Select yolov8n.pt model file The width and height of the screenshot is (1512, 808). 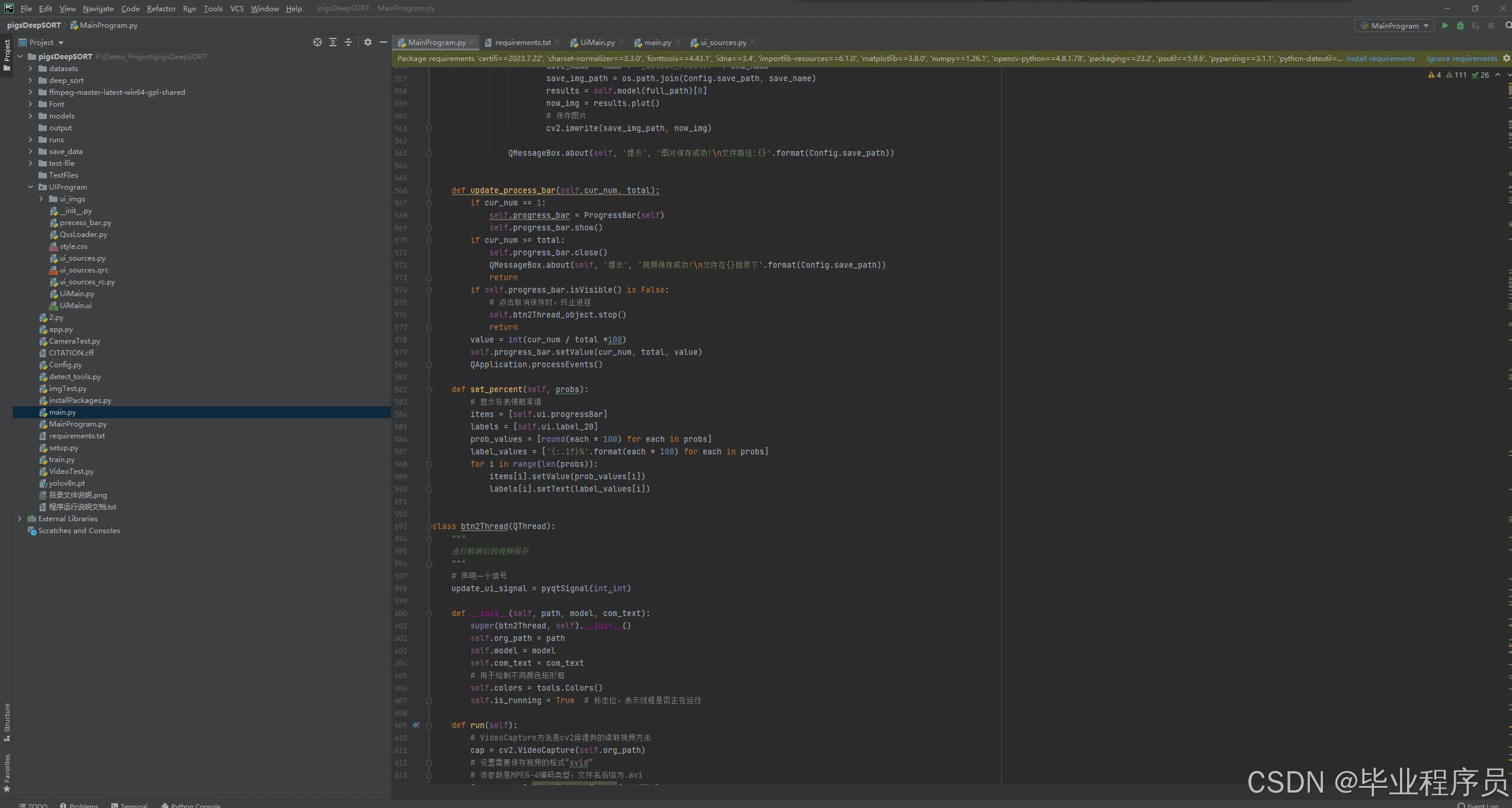click(x=66, y=483)
